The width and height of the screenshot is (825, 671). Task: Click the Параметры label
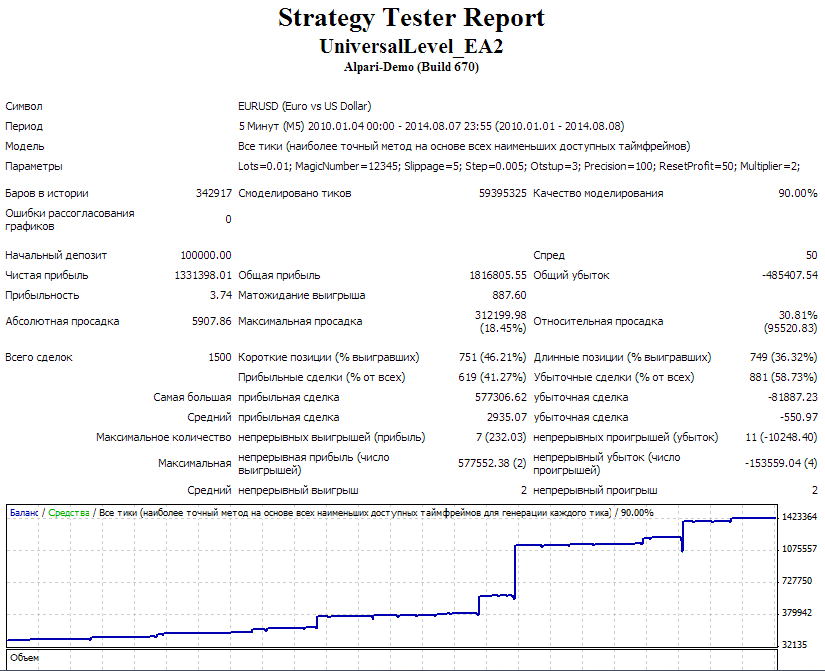(x=34, y=166)
